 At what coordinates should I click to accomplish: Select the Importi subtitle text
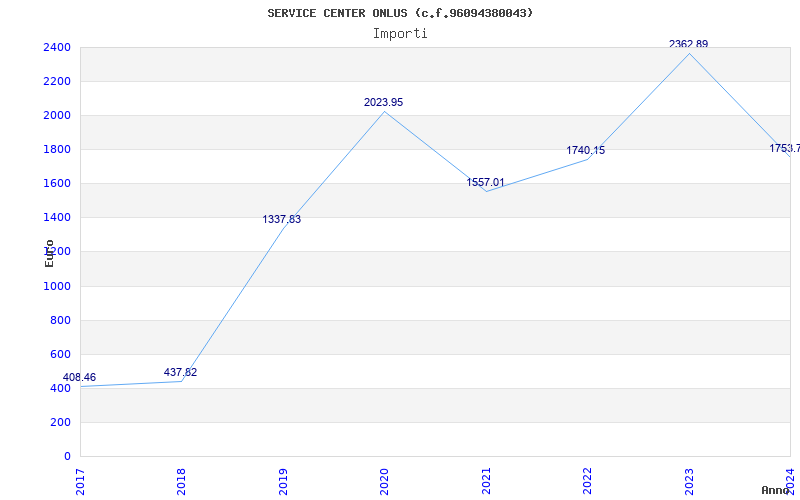(400, 34)
